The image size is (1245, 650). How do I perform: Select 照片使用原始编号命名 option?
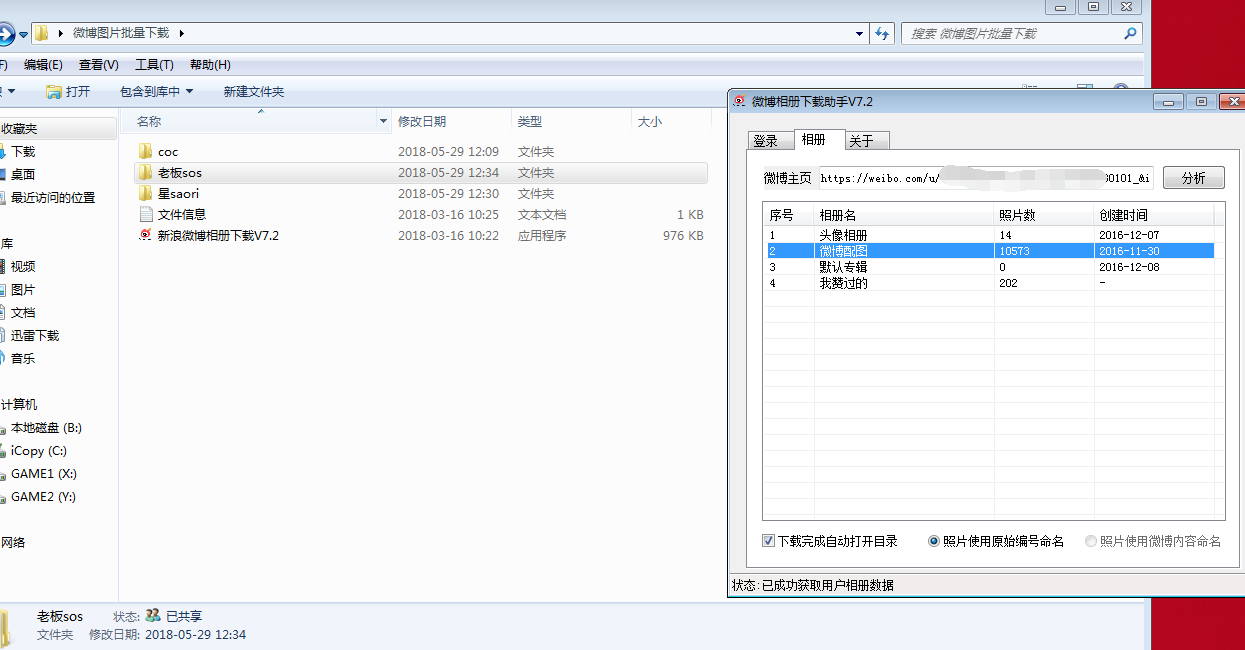pos(934,540)
